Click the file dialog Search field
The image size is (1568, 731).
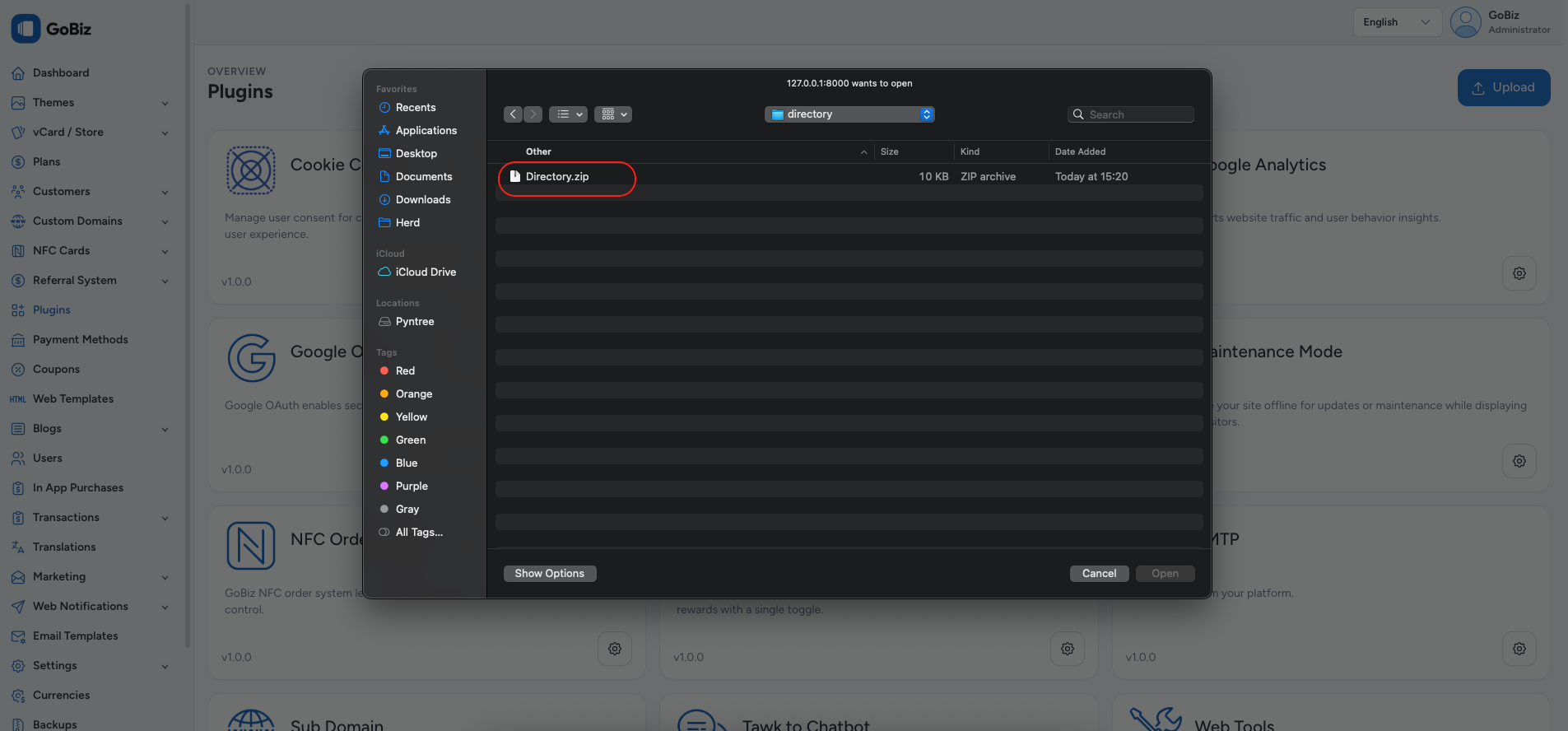tap(1130, 114)
